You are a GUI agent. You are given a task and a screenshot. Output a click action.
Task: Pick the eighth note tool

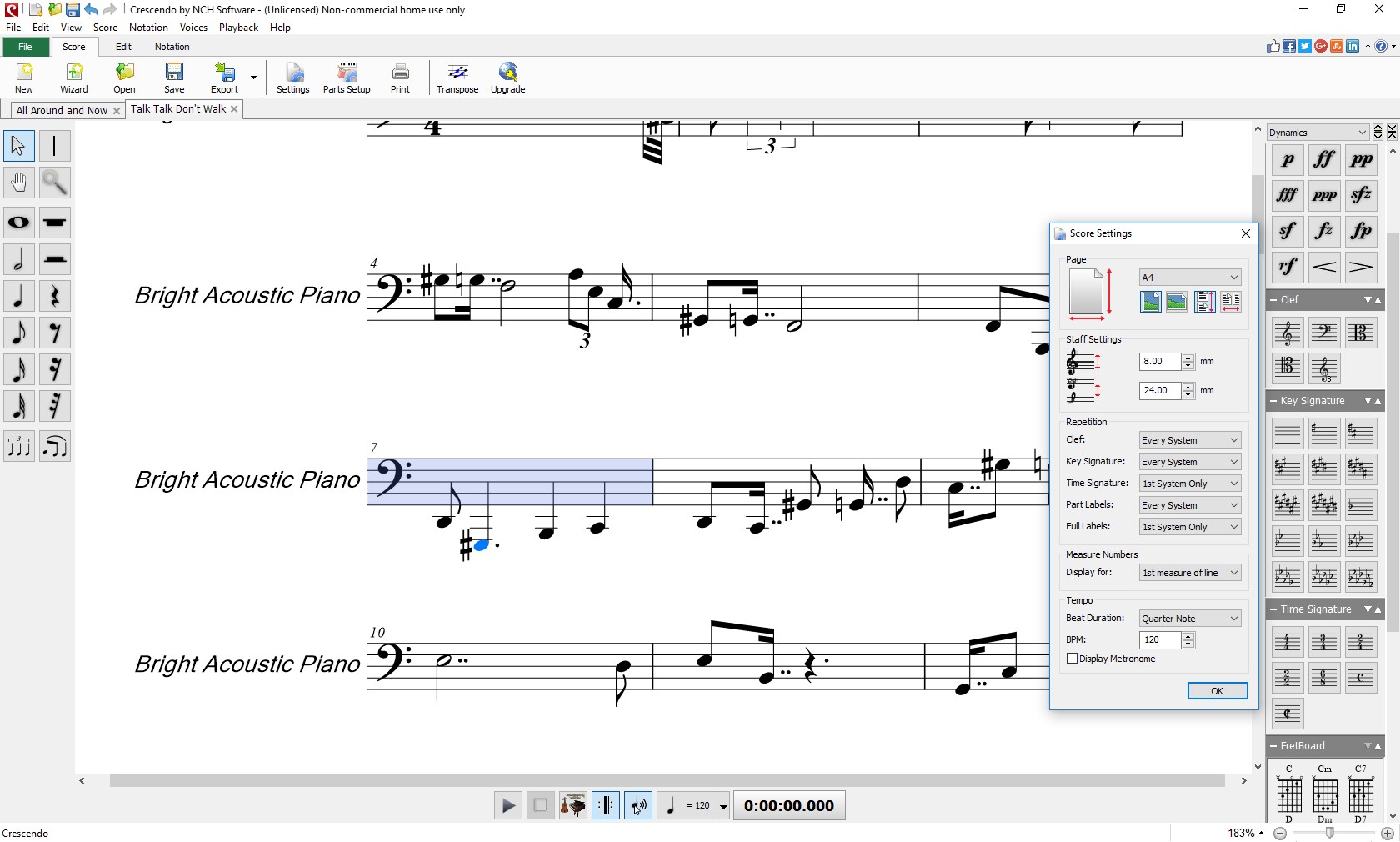18,333
